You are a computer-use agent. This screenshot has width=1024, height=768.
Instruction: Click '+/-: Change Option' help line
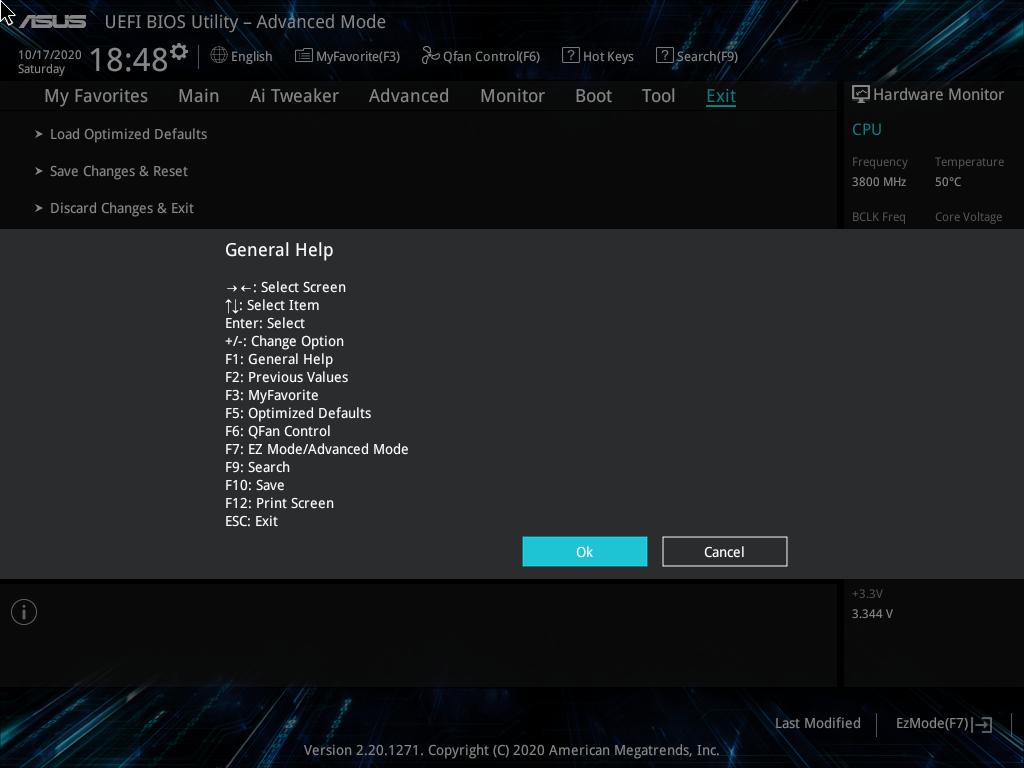point(284,342)
